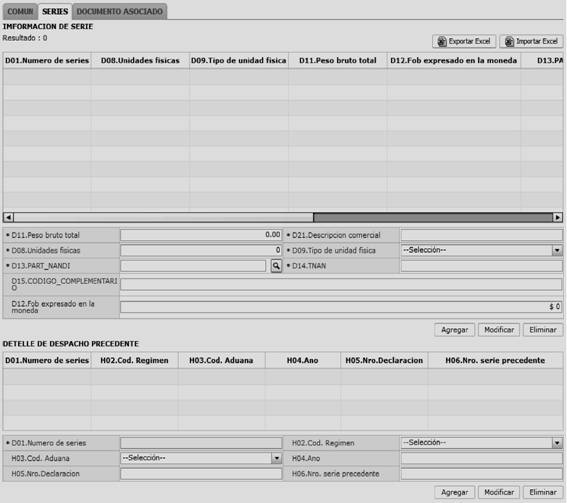
Task: Click Agregar in despacho precedente section
Action: click(x=455, y=492)
